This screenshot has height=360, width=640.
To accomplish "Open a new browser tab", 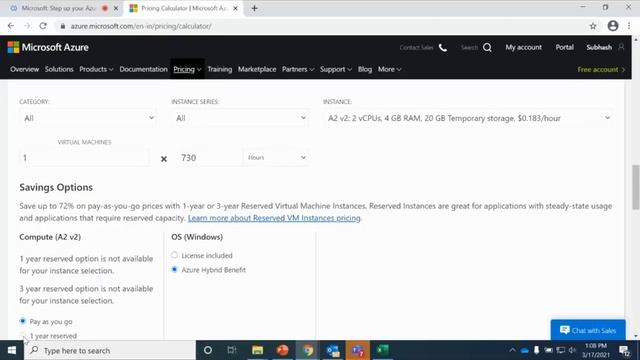I will [254, 8].
